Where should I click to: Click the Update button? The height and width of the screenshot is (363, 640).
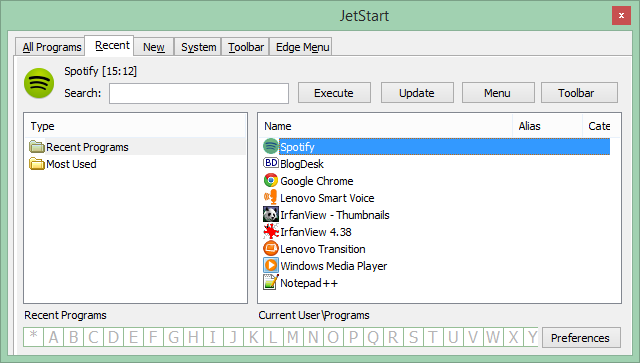(x=417, y=93)
